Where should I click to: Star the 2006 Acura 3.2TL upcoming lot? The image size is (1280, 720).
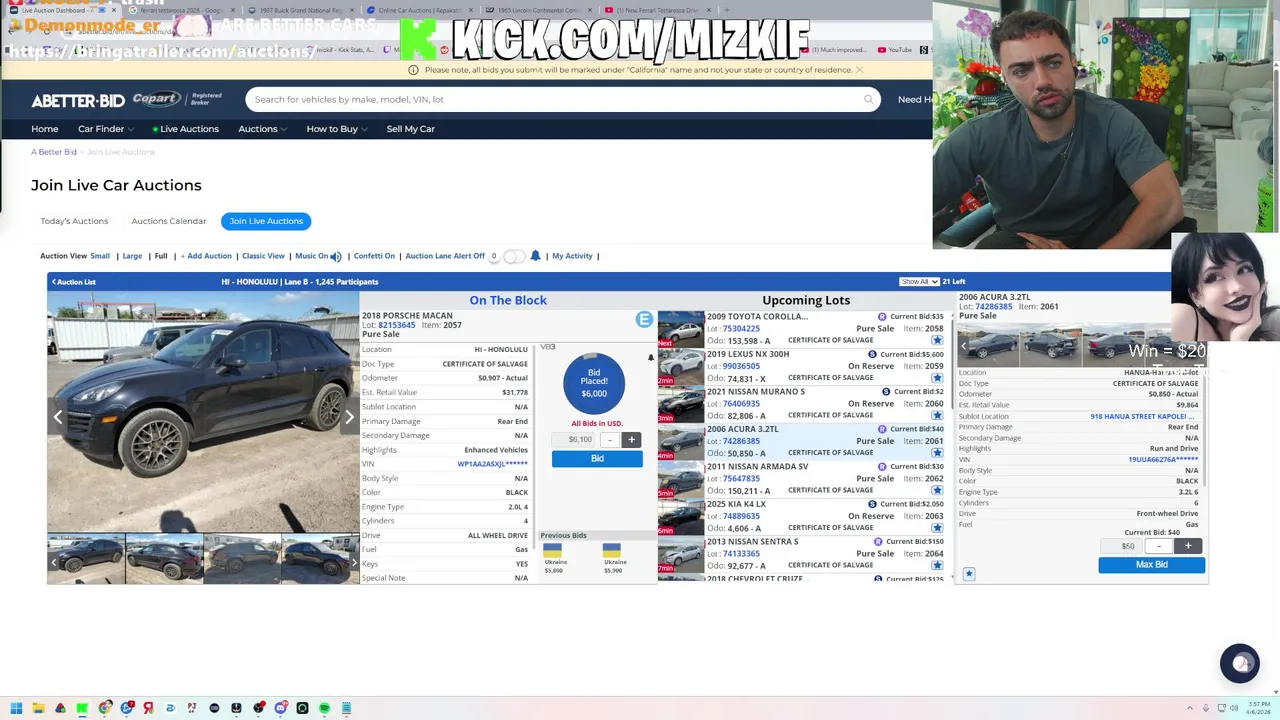(937, 453)
